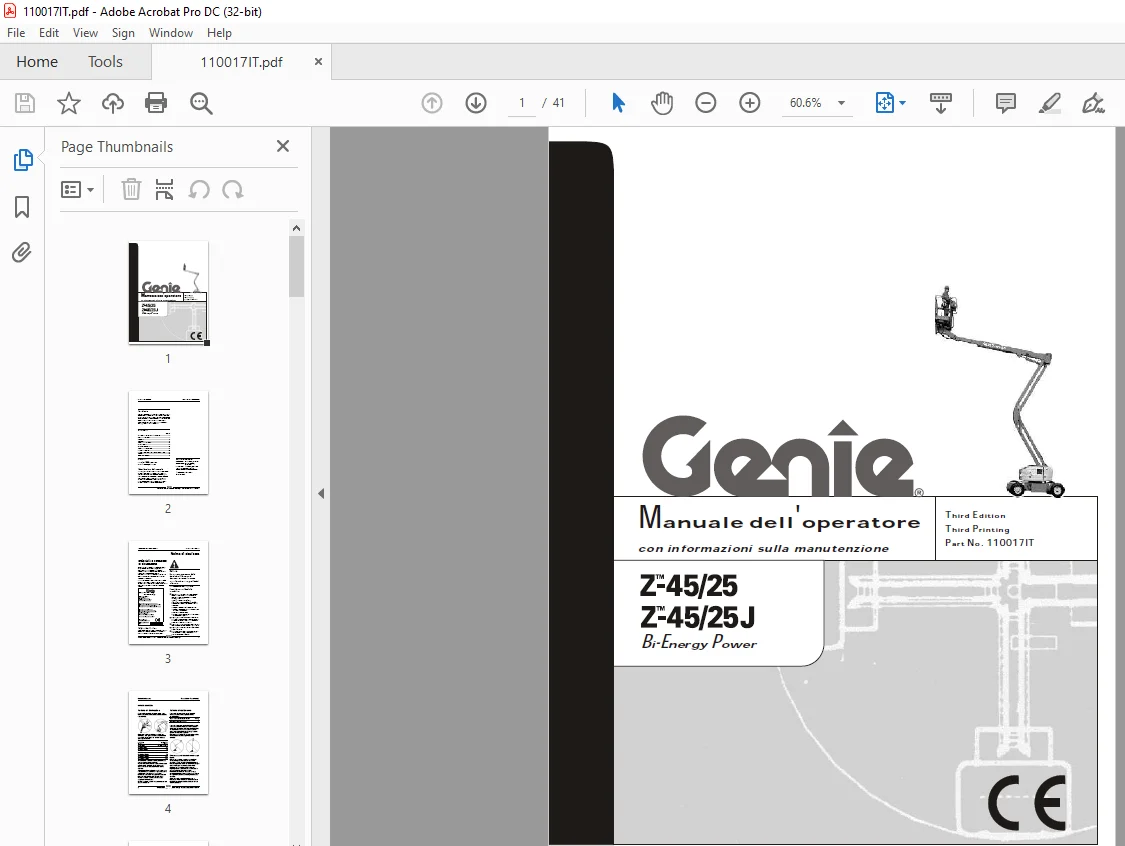
Task: Open the File menu
Action: tap(16, 33)
